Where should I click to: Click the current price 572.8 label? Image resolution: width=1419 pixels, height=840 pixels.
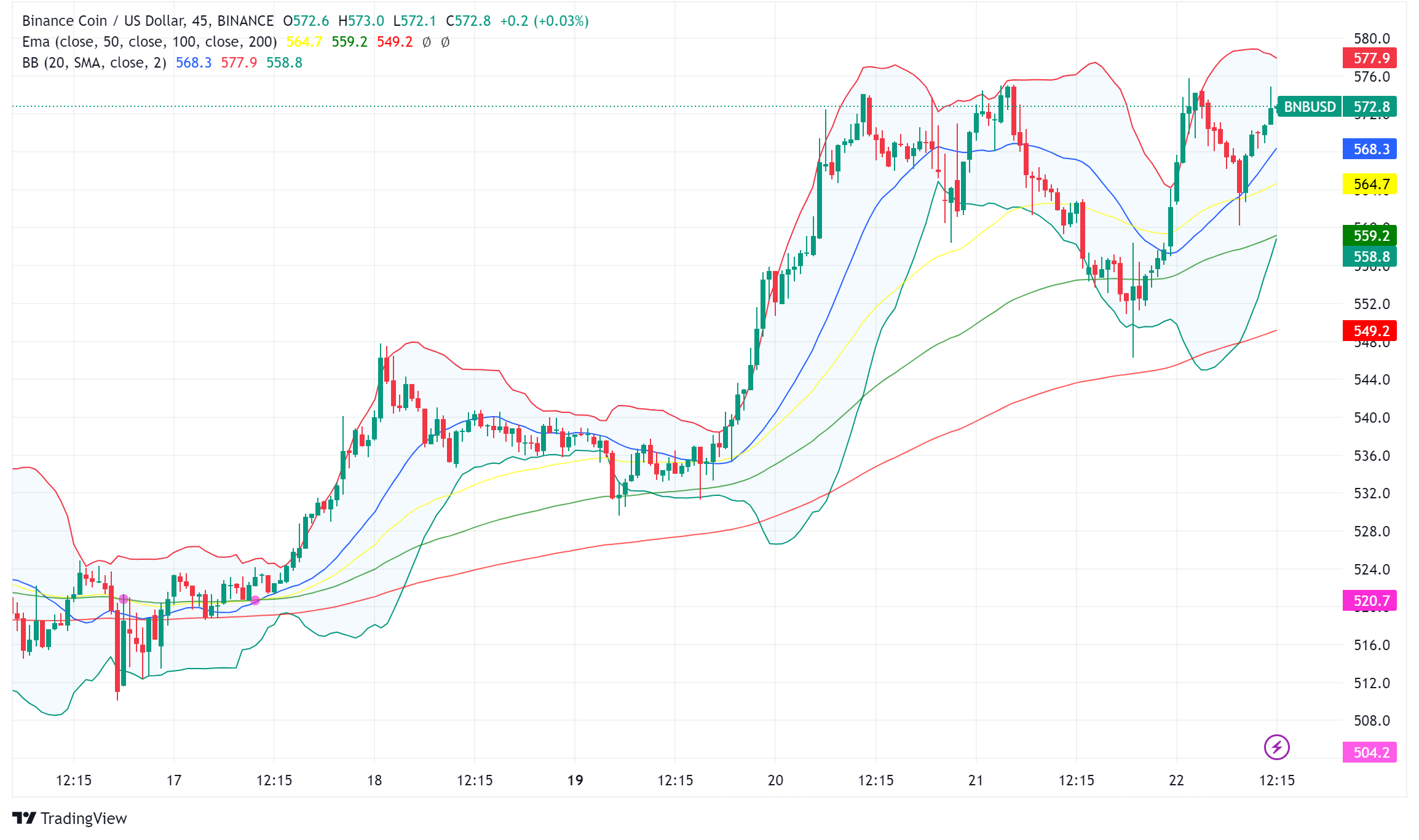tap(1370, 107)
